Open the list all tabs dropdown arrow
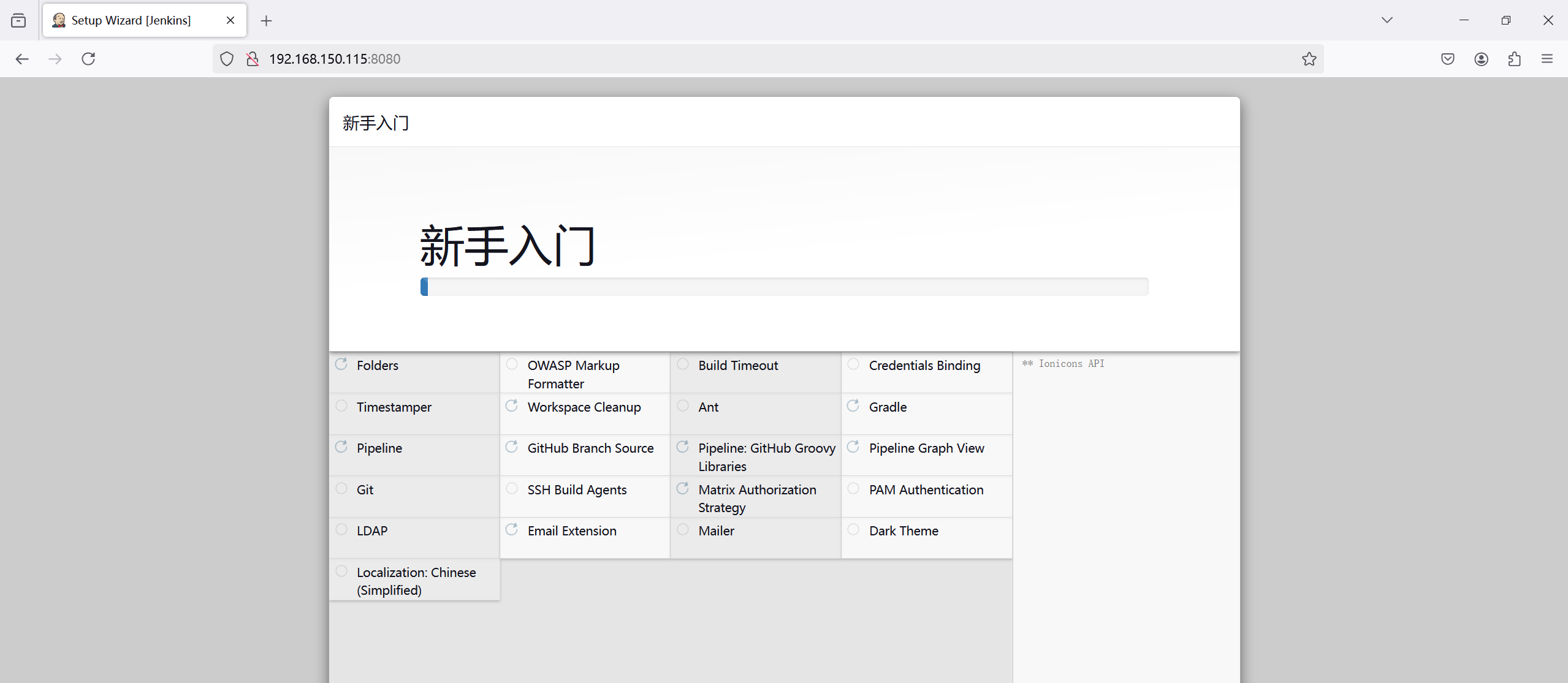 pyautogui.click(x=1387, y=20)
